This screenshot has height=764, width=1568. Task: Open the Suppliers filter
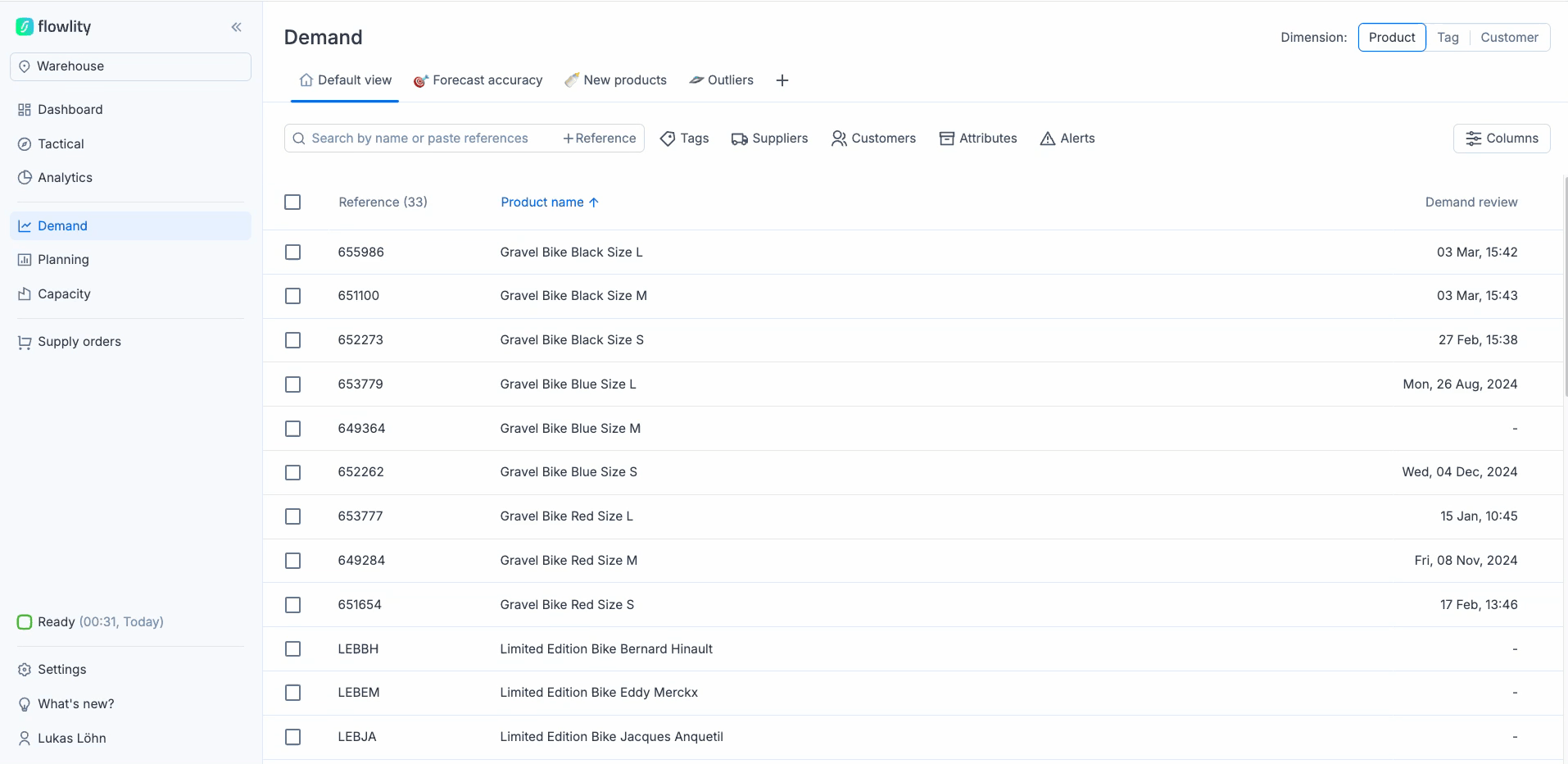[769, 138]
